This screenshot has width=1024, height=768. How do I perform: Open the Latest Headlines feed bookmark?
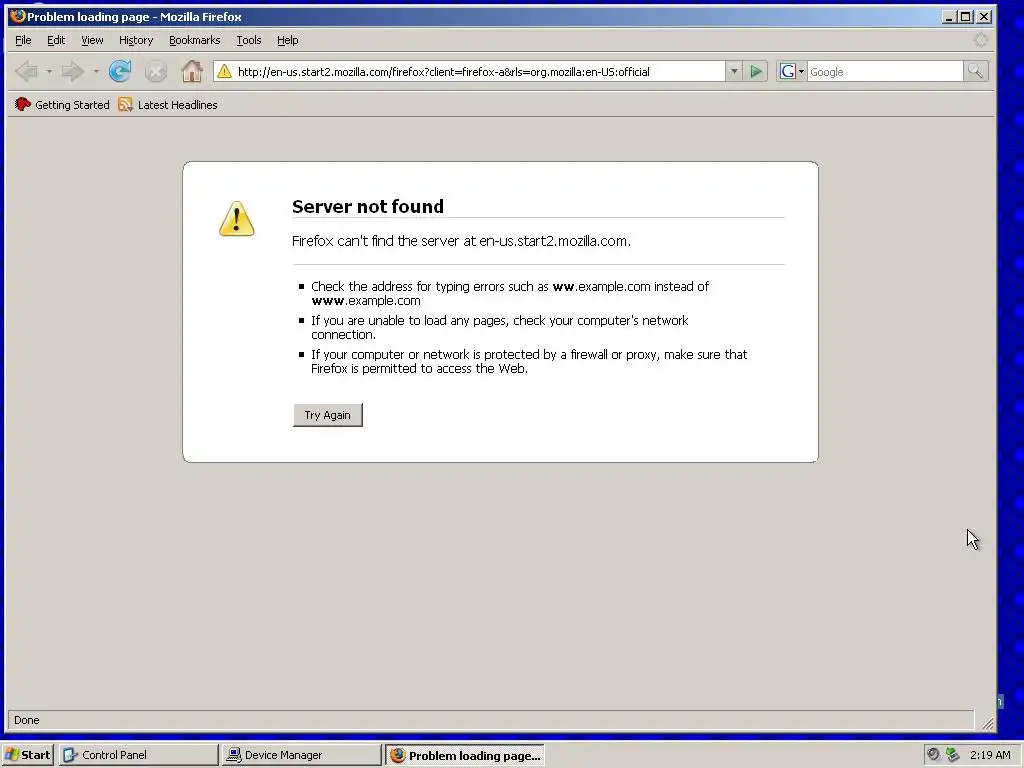pyautogui.click(x=168, y=104)
